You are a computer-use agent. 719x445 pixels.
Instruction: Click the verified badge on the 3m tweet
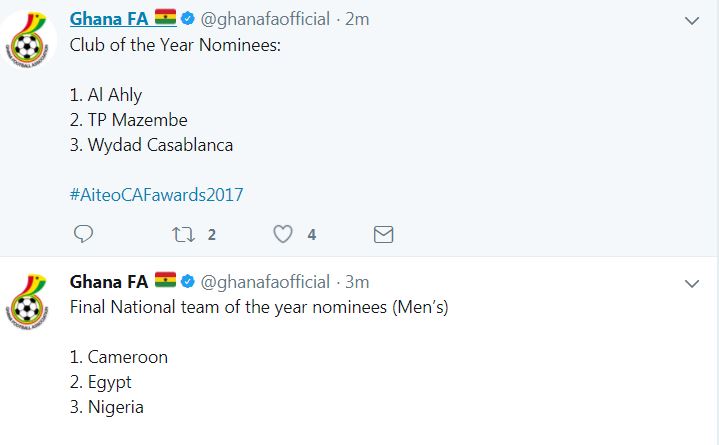click(x=187, y=281)
